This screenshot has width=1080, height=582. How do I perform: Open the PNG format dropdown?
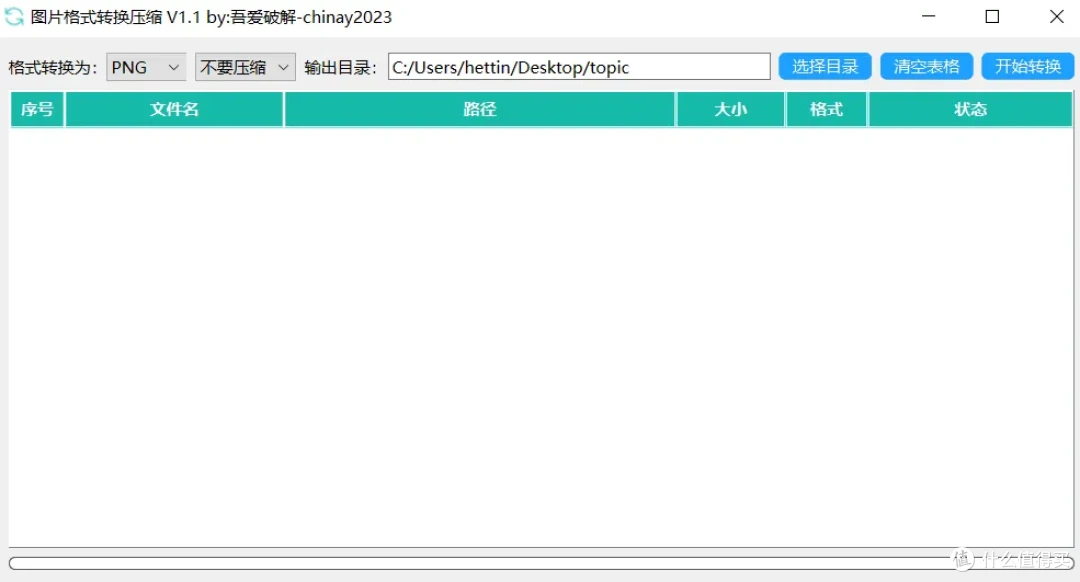coord(146,67)
